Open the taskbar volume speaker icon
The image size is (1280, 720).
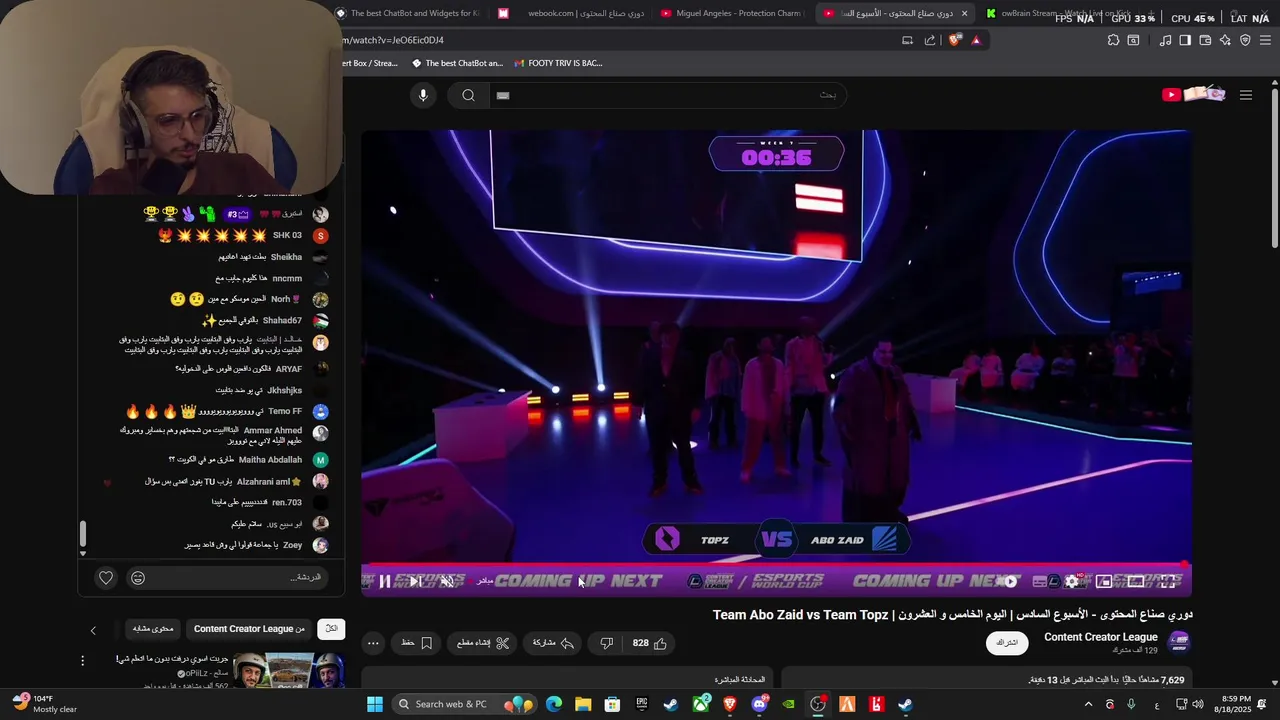pyautogui.click(x=1199, y=704)
